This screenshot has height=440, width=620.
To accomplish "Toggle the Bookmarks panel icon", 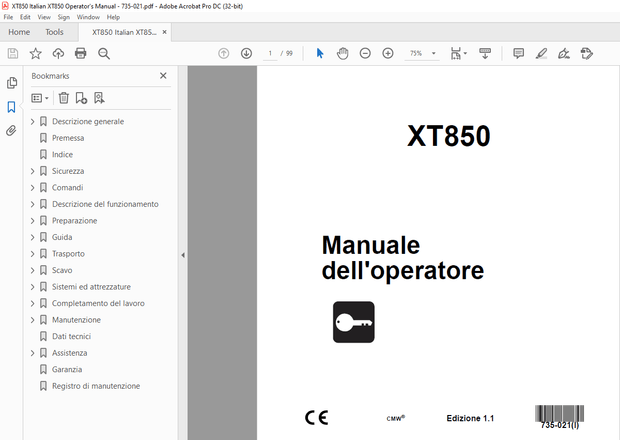I will (11, 107).
